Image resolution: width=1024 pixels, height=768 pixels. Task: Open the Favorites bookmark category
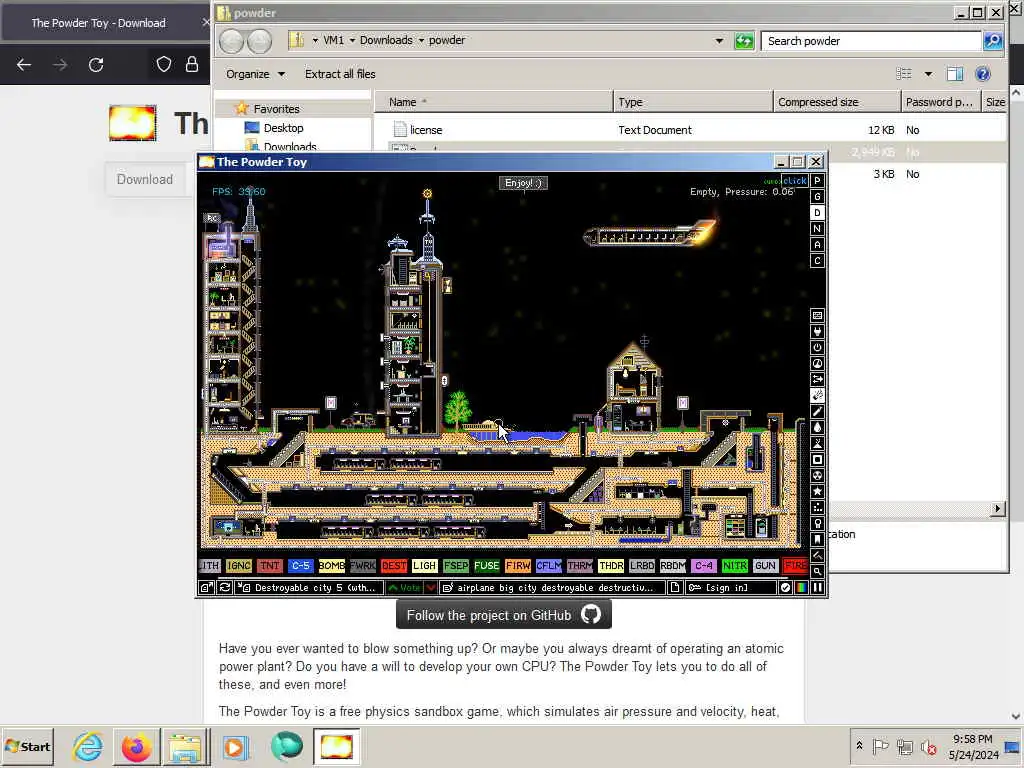click(817, 539)
